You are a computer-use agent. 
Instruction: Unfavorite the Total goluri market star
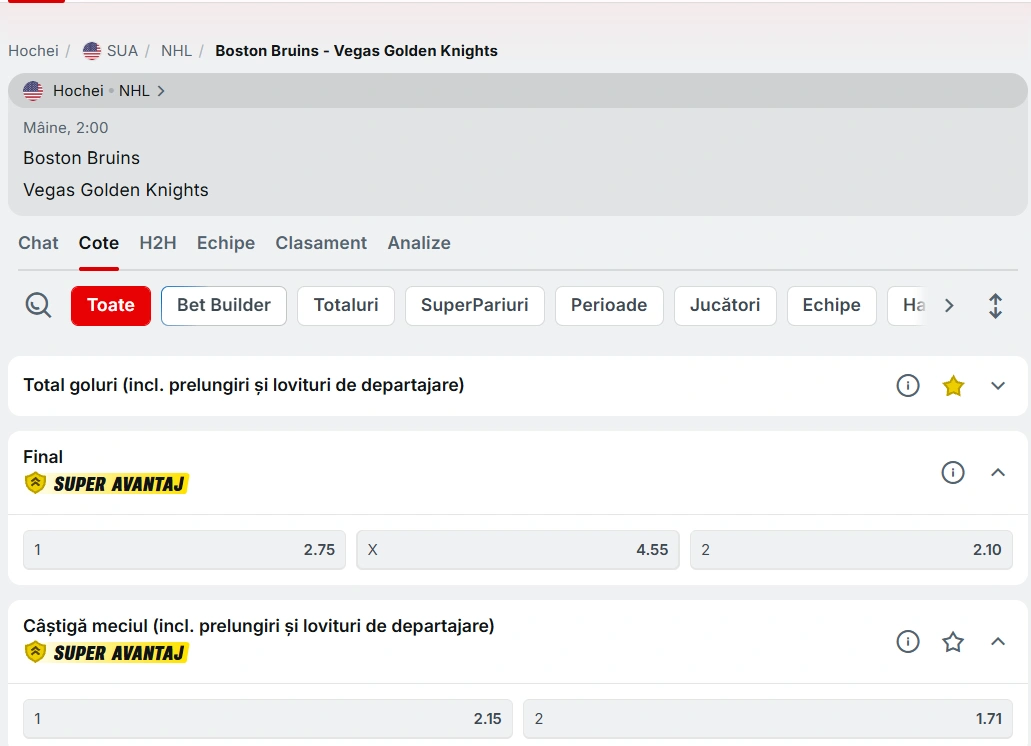click(x=953, y=386)
